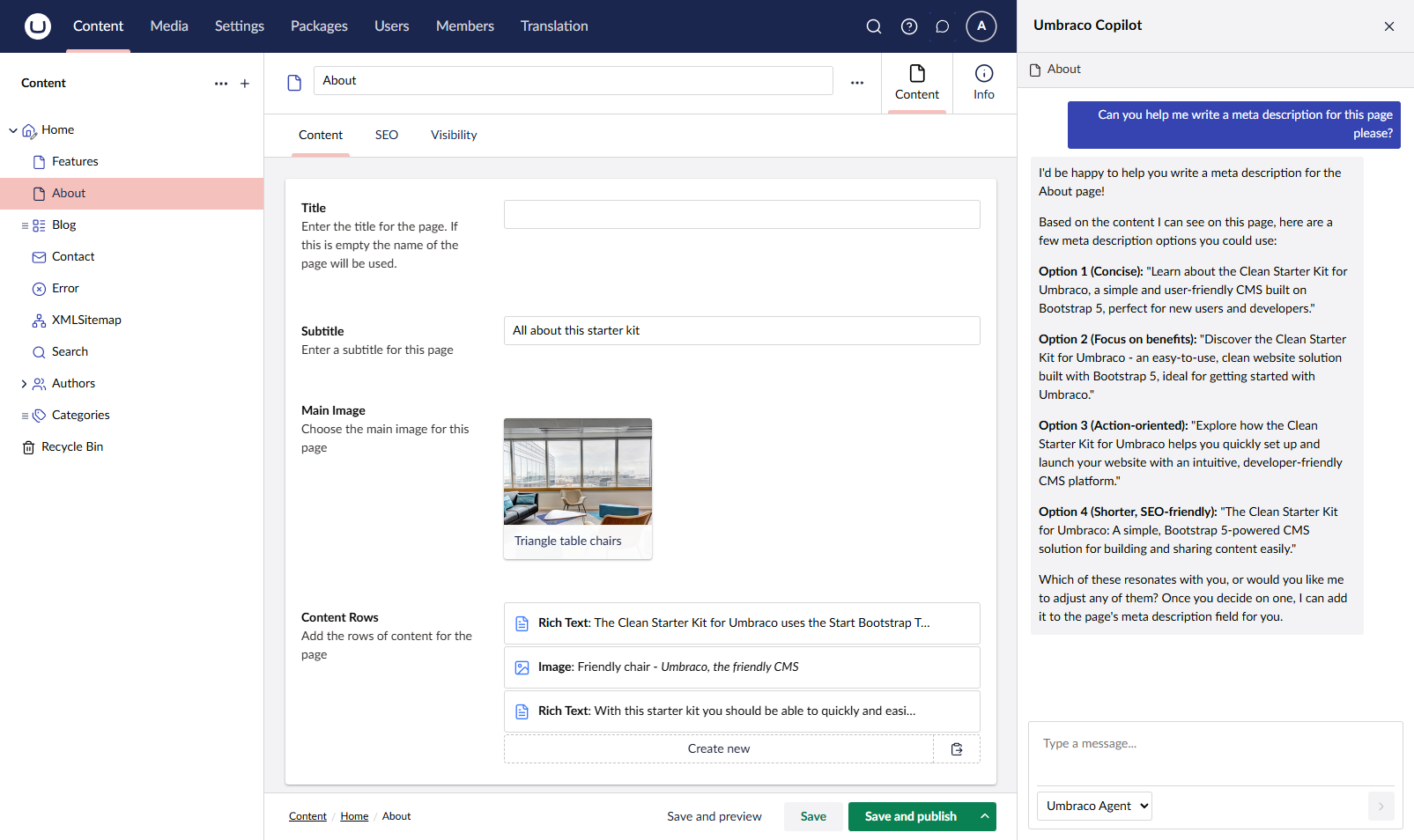
Task: Expand the Save and publish options arrow
Action: coord(985,816)
